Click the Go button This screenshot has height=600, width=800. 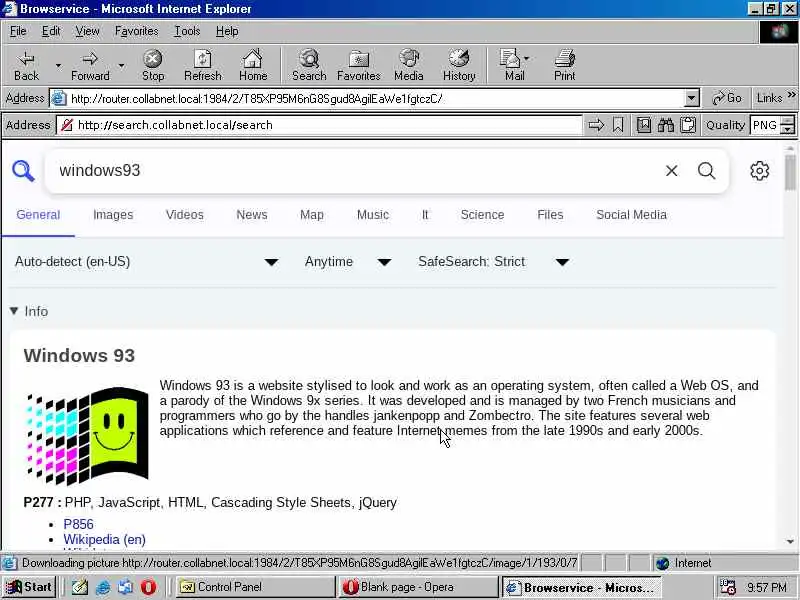(x=726, y=98)
